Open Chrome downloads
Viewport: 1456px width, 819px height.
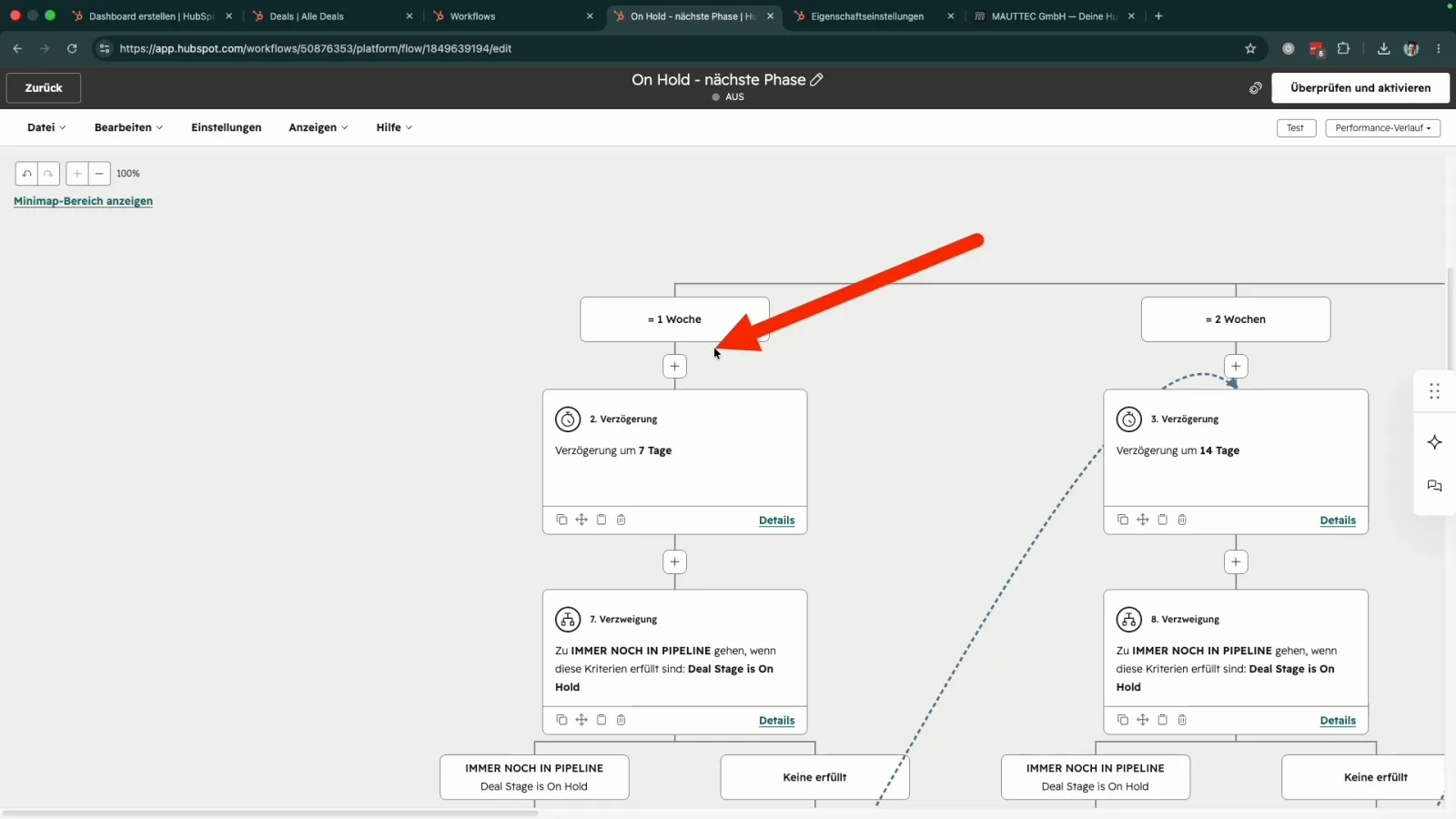pyautogui.click(x=1383, y=48)
